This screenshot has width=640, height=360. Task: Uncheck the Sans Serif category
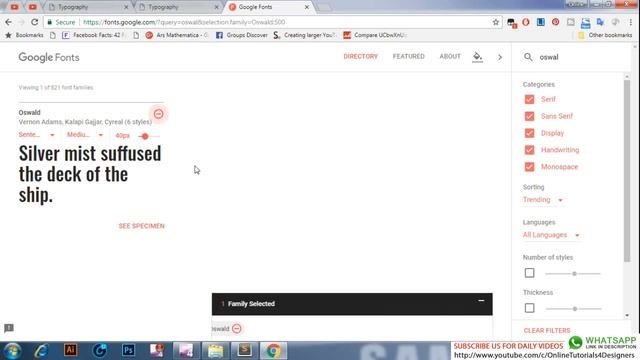529,116
